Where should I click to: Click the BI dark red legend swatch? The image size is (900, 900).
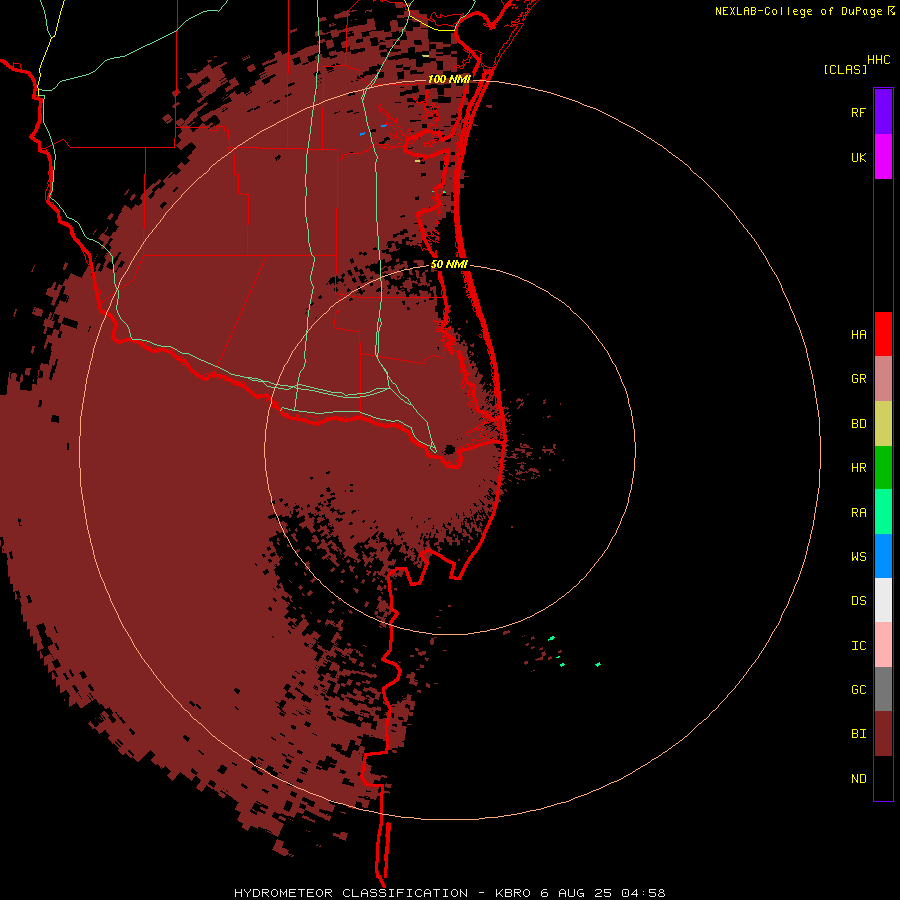(883, 734)
